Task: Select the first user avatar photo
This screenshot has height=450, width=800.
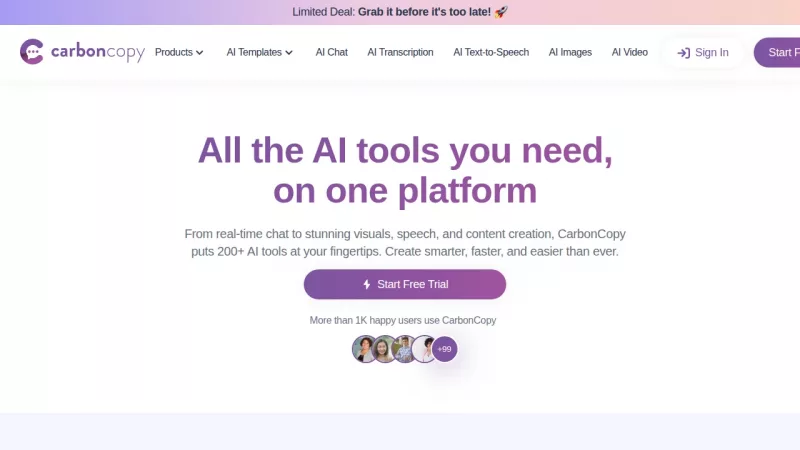Action: pyautogui.click(x=364, y=349)
